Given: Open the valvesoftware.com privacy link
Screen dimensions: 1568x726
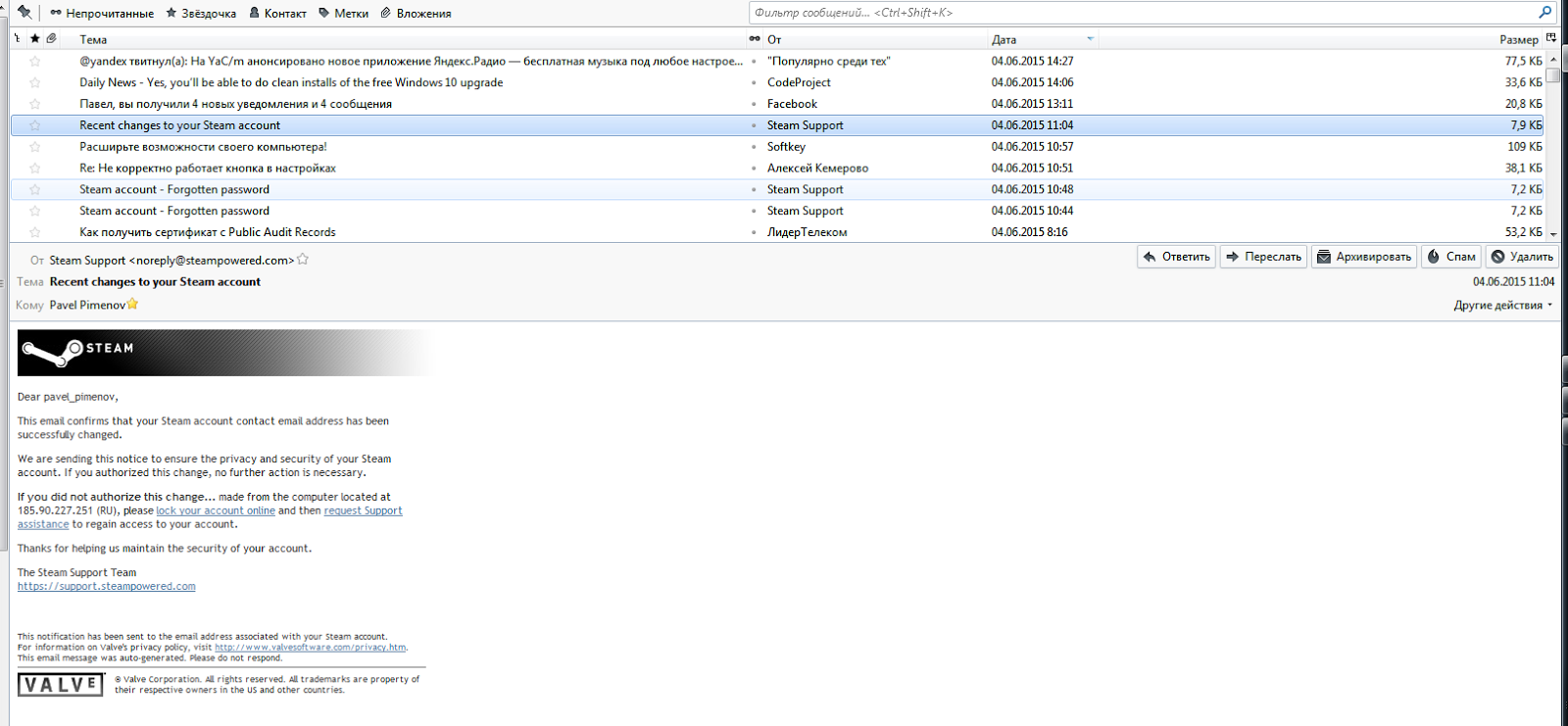Looking at the screenshot, I should click(310, 647).
